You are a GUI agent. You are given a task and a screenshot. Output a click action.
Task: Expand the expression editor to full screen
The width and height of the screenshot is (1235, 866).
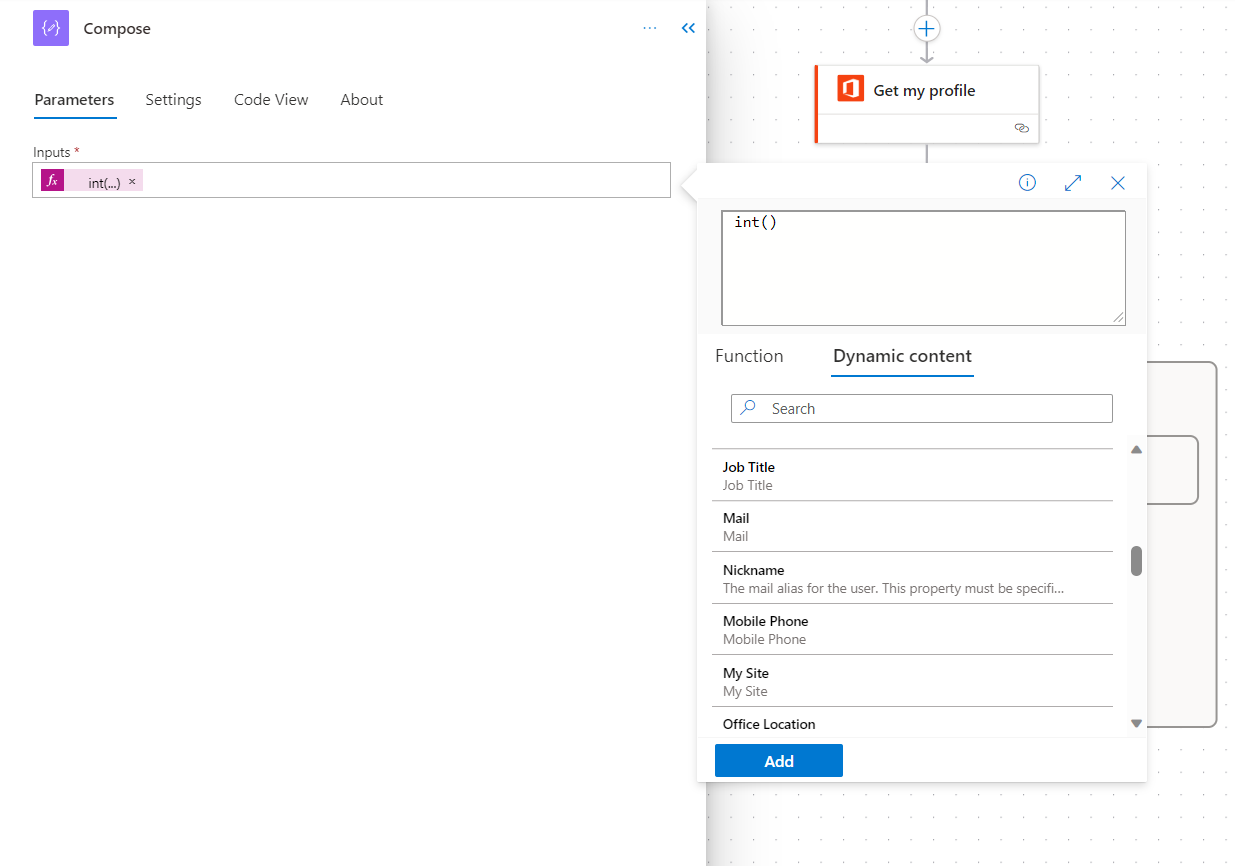(1073, 183)
